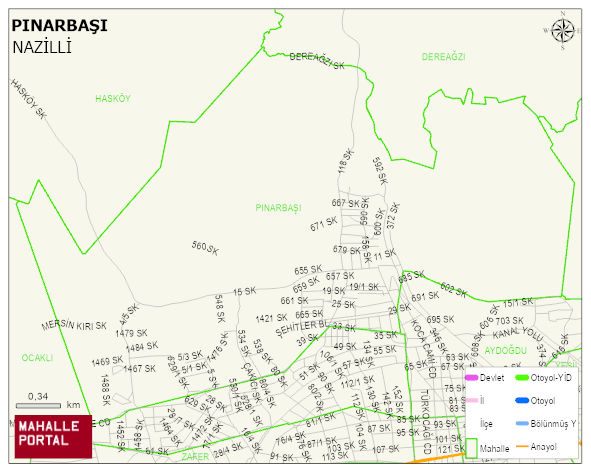Click the ŞEHİTLER BL boulevard label
The width and height of the screenshot is (591, 472).
pos(303,328)
